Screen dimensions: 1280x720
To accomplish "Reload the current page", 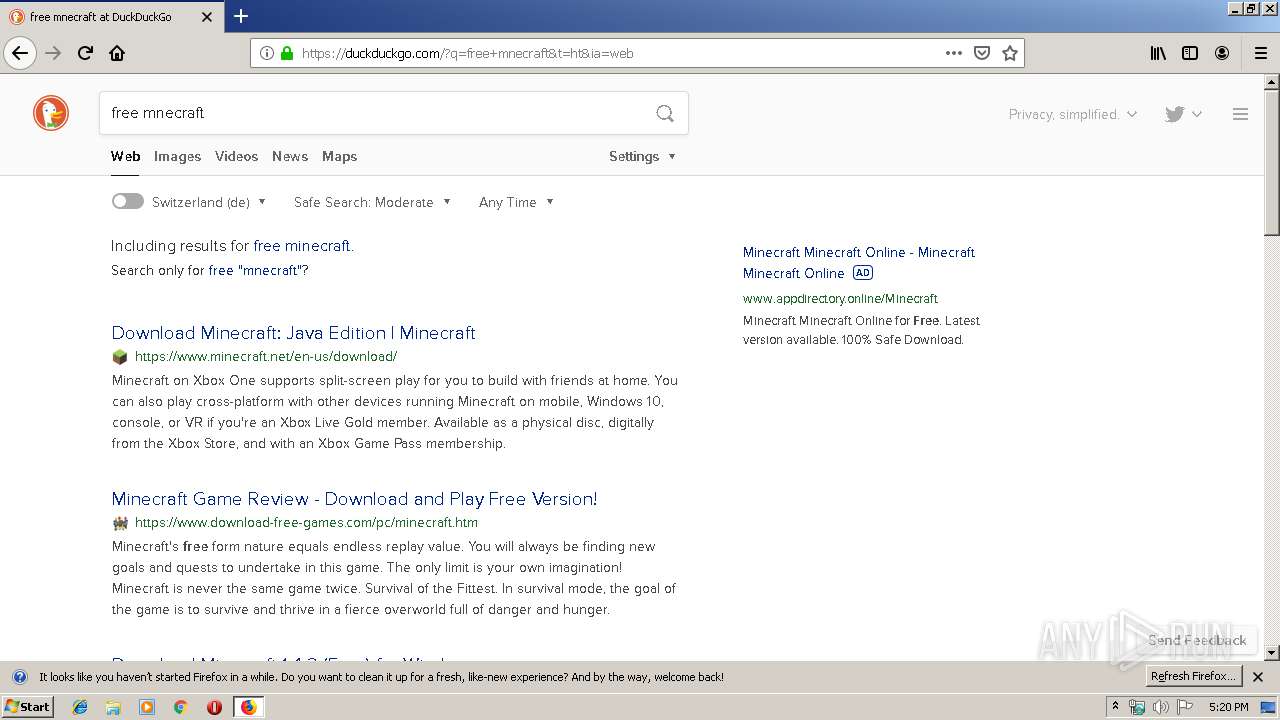I will 85,53.
